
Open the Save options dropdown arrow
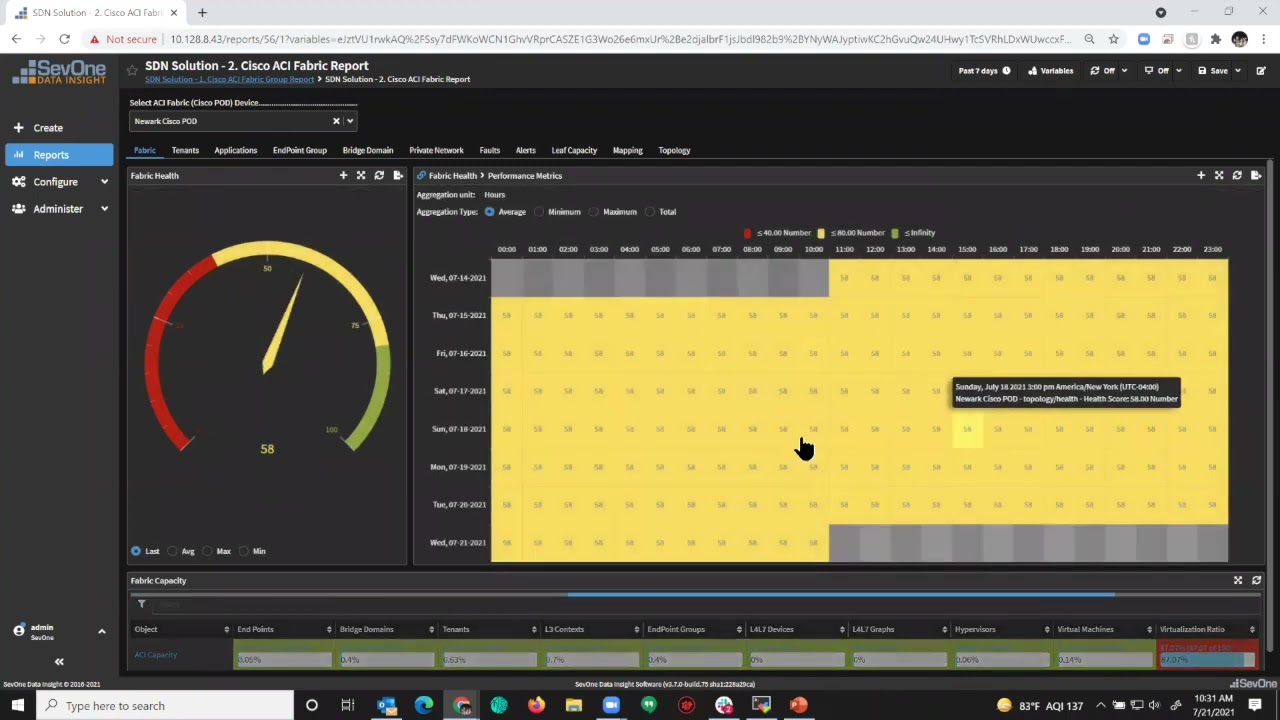point(1238,71)
